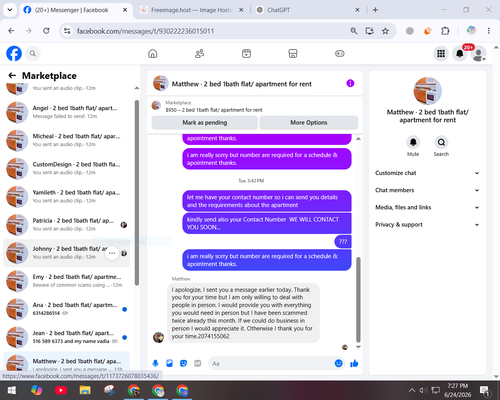Open the GIF picker icon

pyautogui.click(x=198, y=363)
